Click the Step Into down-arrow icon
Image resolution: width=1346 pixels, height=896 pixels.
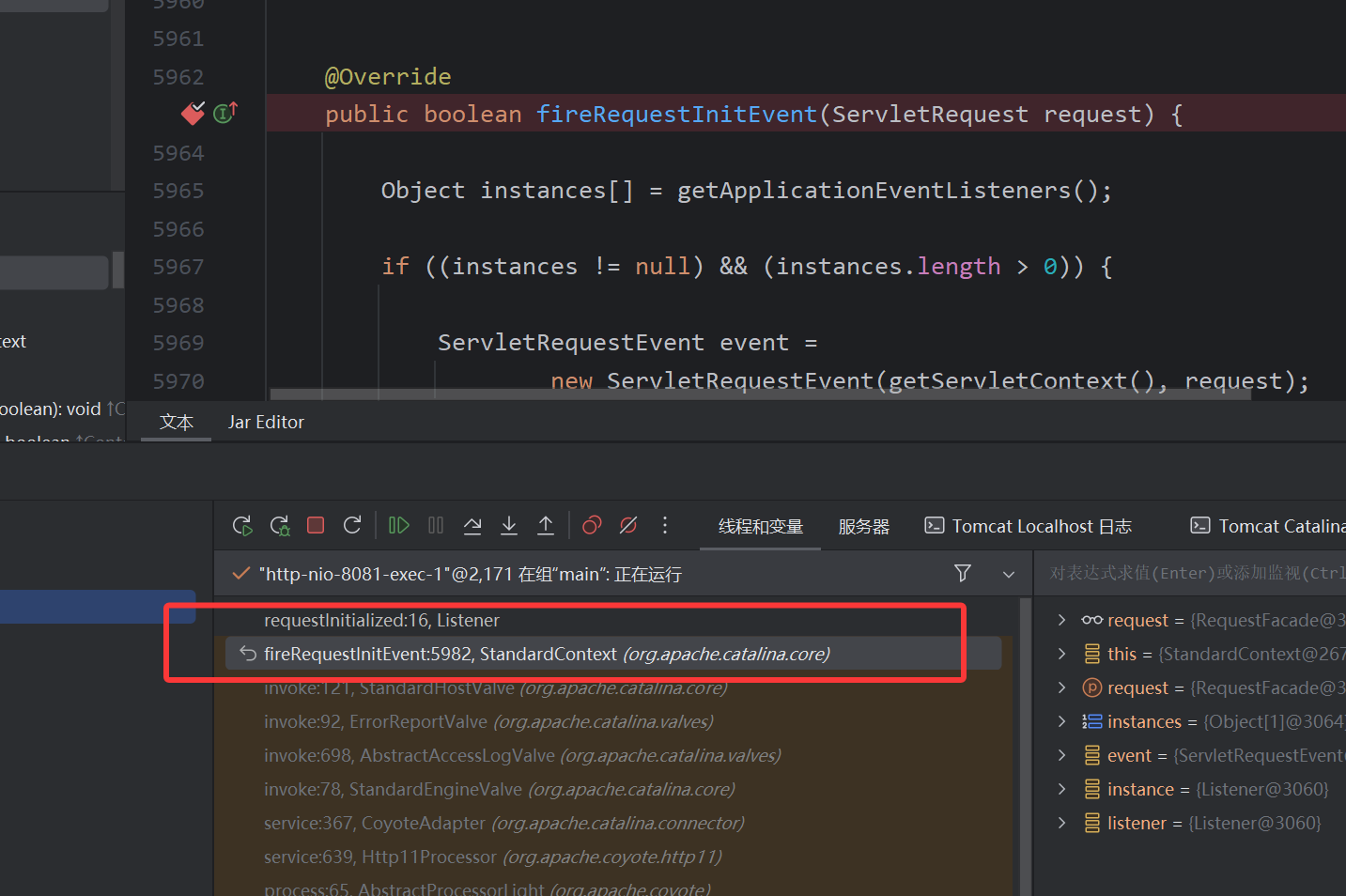click(509, 526)
